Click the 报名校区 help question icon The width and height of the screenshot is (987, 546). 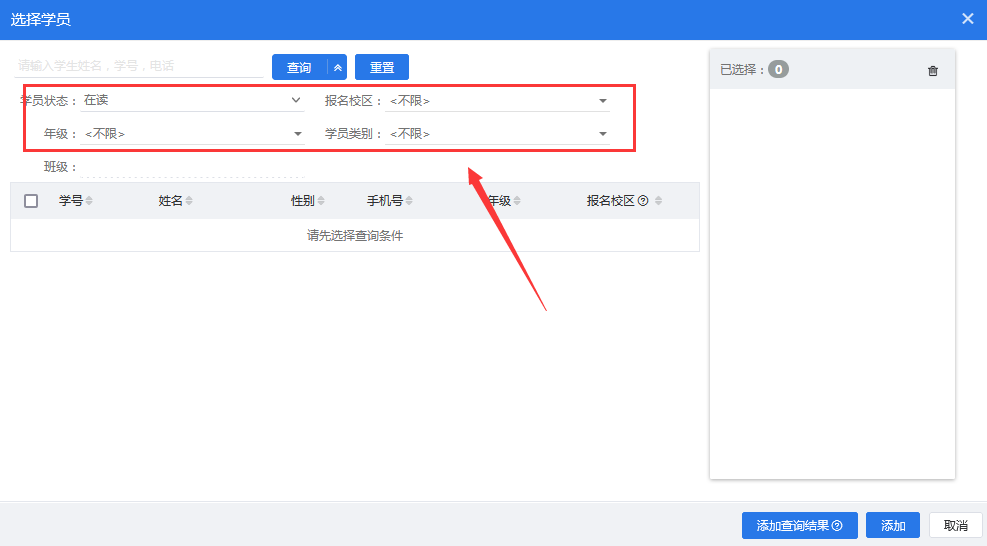[x=643, y=201]
